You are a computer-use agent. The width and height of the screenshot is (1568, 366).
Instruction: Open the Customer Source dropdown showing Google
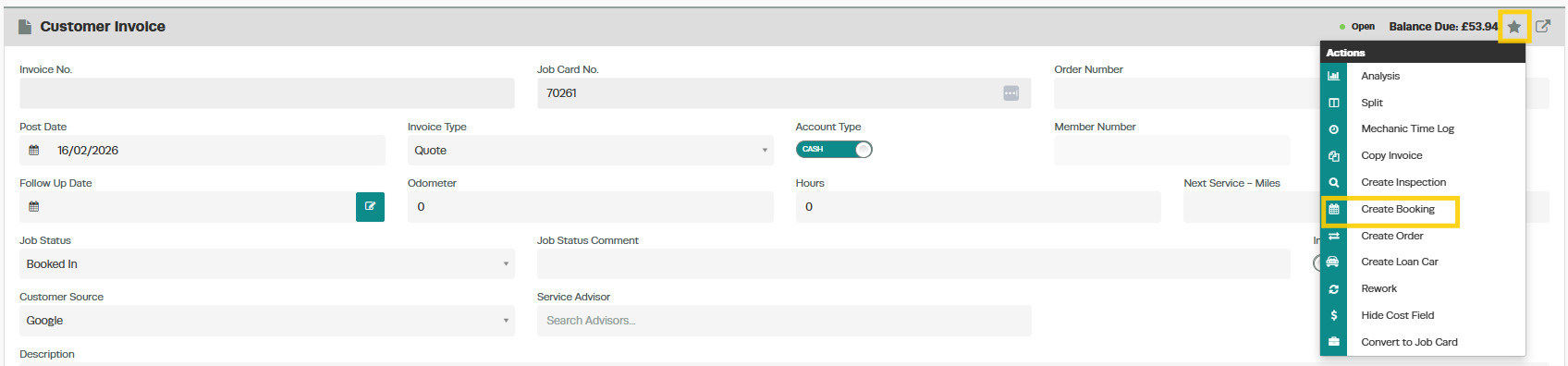tap(266, 321)
